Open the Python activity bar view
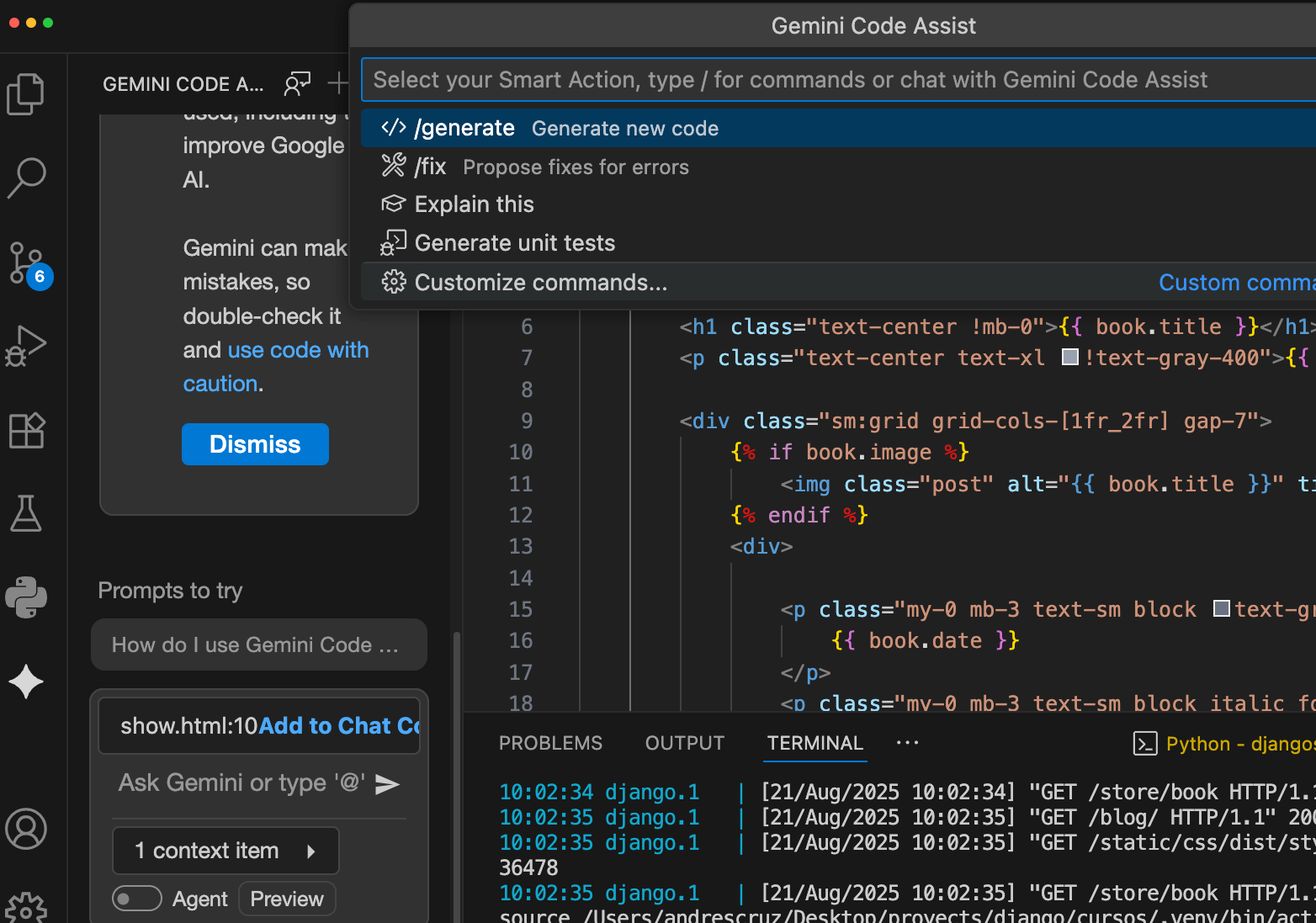Screen dimensions: 1316x923 pyautogui.click(x=26, y=597)
